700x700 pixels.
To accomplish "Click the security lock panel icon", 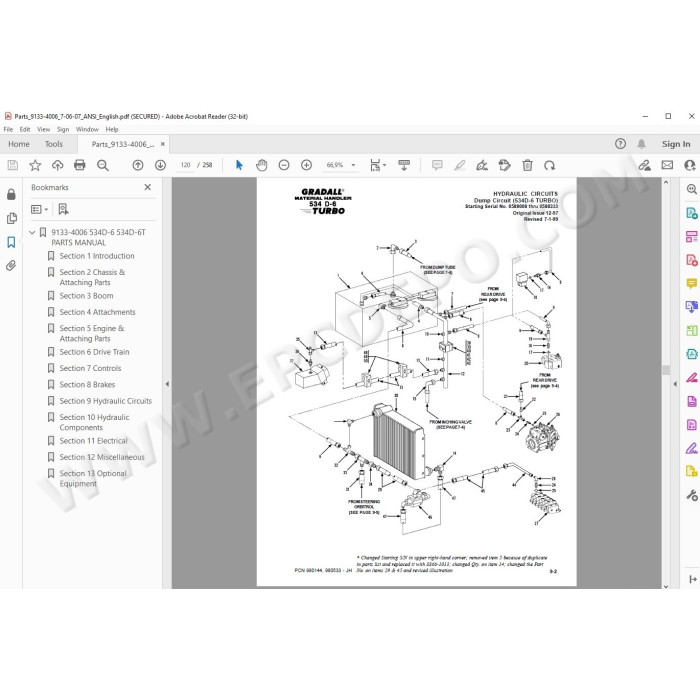I will pos(11,194).
